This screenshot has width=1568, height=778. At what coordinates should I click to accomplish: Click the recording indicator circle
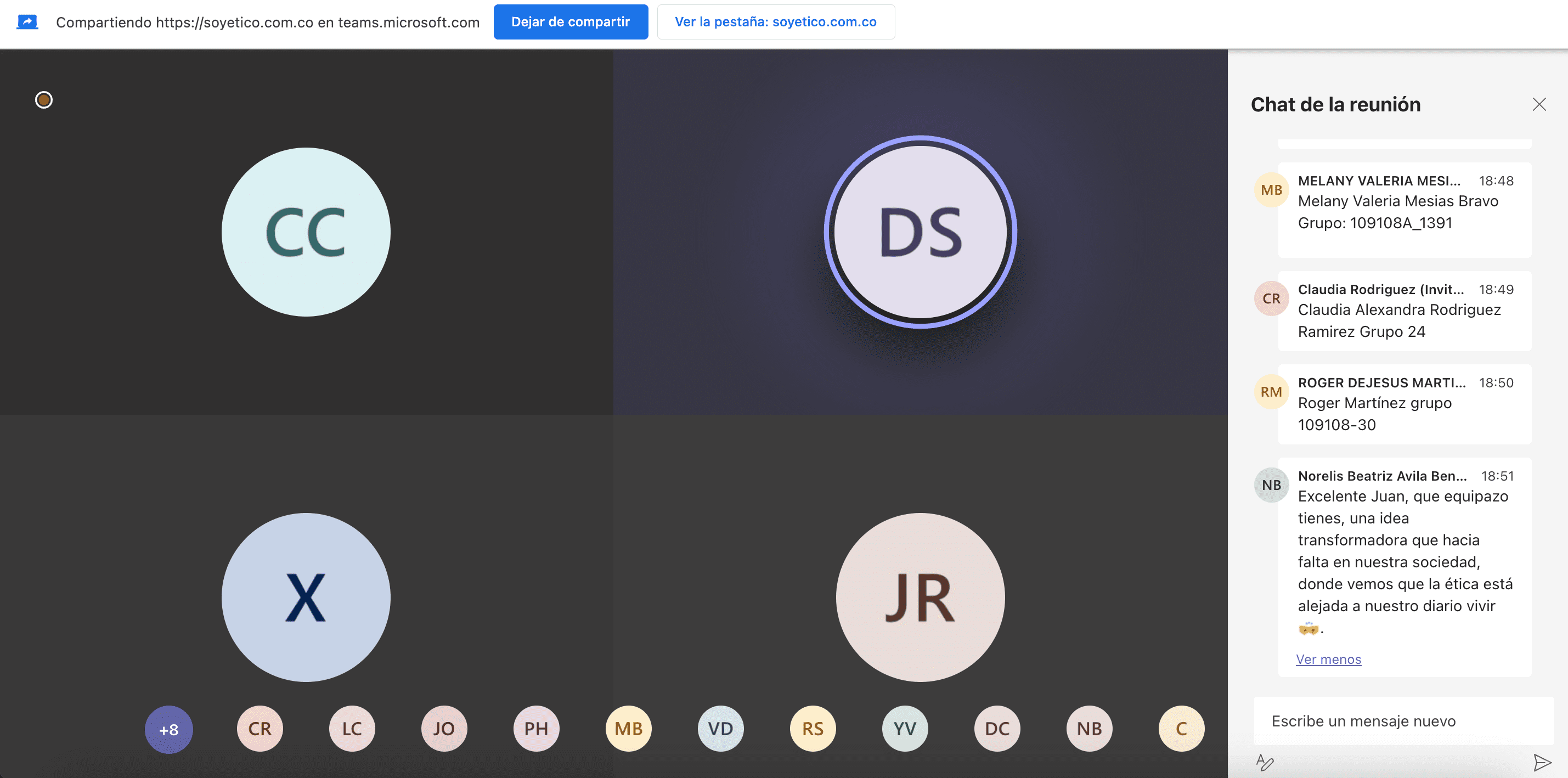(44, 100)
